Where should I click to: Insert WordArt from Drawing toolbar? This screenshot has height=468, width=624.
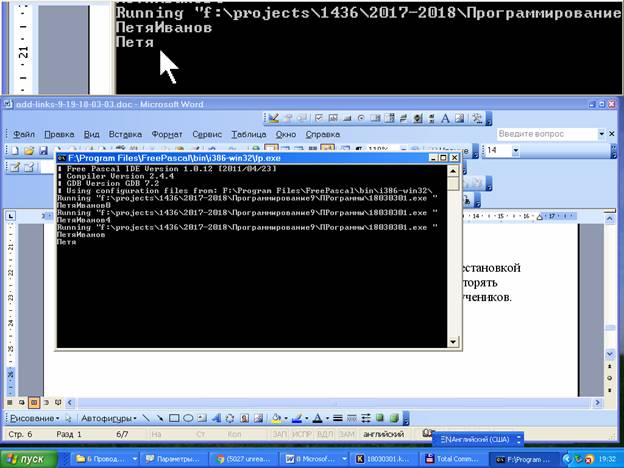click(x=216, y=418)
